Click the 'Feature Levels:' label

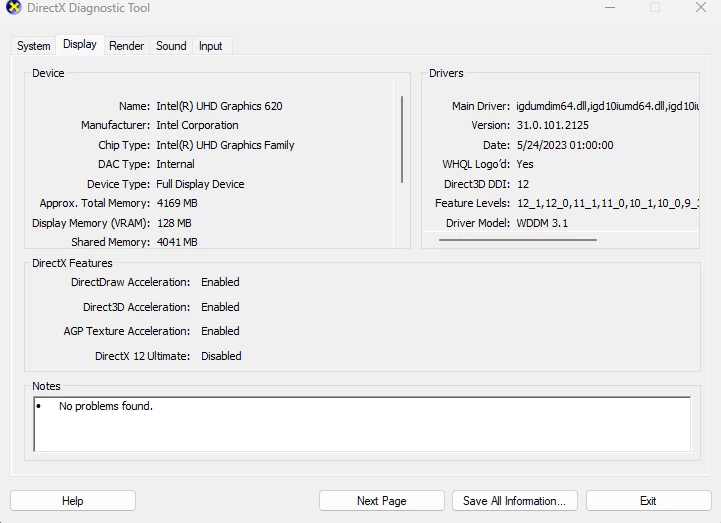click(x=472, y=203)
